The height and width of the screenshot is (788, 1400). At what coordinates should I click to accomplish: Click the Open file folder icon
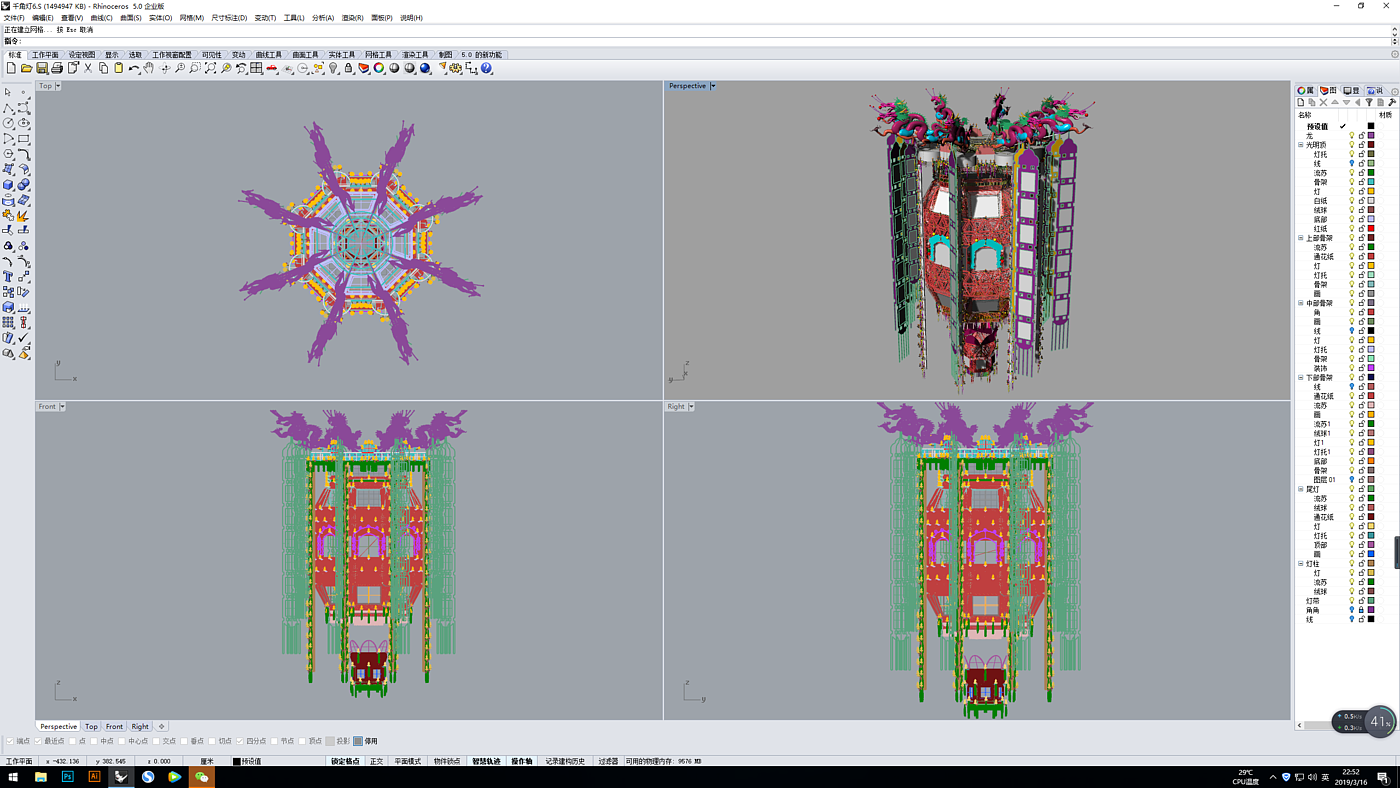pyautogui.click(x=27, y=68)
